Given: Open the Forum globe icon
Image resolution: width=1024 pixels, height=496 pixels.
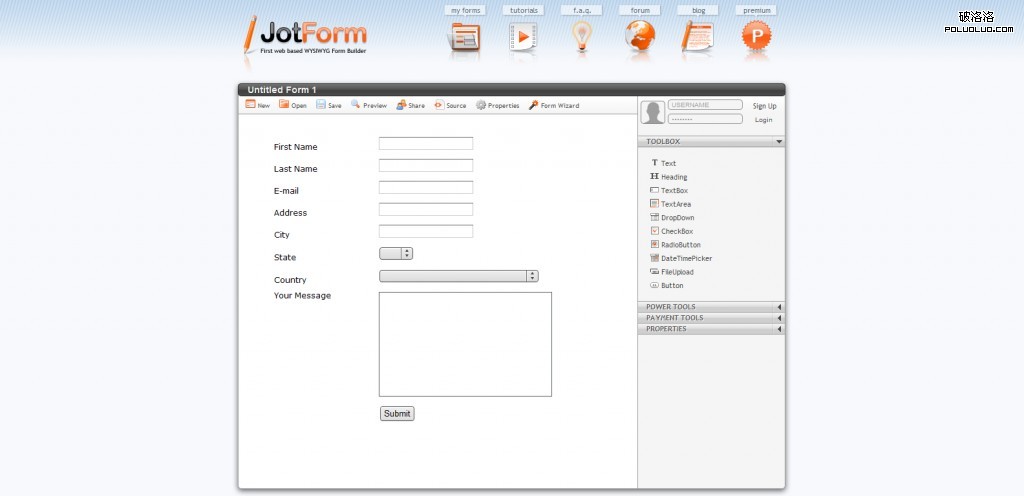Looking at the screenshot, I should 639,37.
